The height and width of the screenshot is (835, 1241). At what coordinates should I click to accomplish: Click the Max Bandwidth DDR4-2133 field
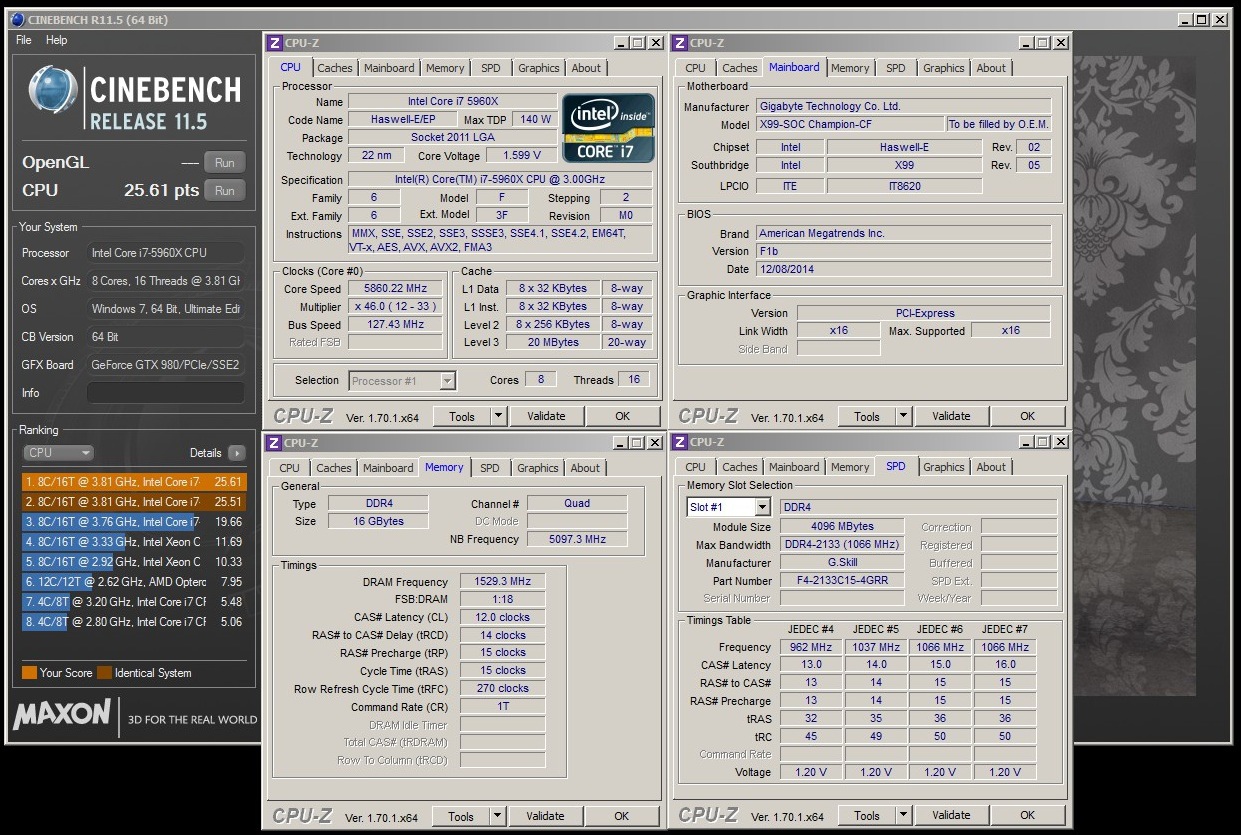843,545
